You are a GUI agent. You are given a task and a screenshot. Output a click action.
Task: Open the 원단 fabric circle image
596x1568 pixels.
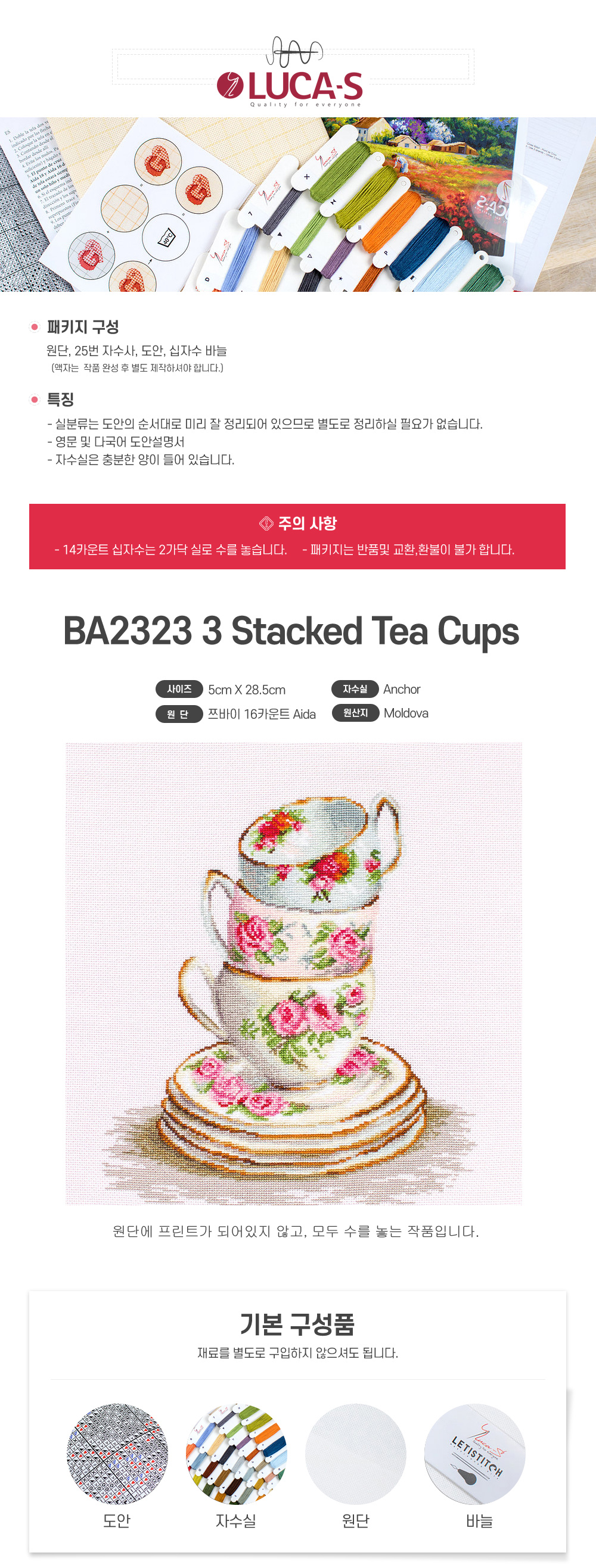(x=356, y=1454)
